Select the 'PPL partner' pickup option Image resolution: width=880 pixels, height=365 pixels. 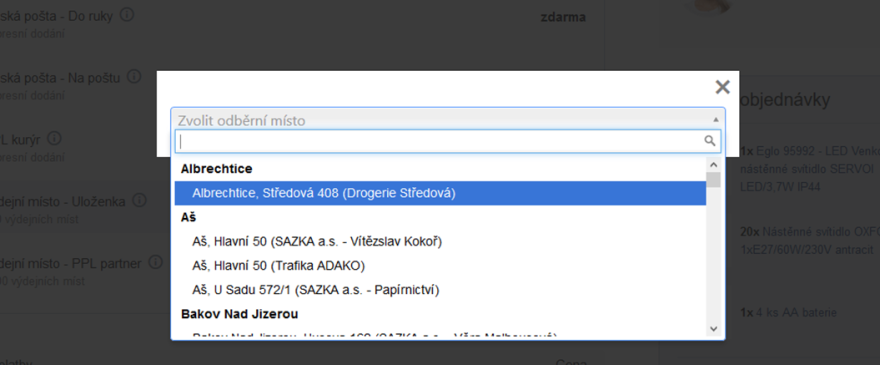pyautogui.click(x=71, y=263)
